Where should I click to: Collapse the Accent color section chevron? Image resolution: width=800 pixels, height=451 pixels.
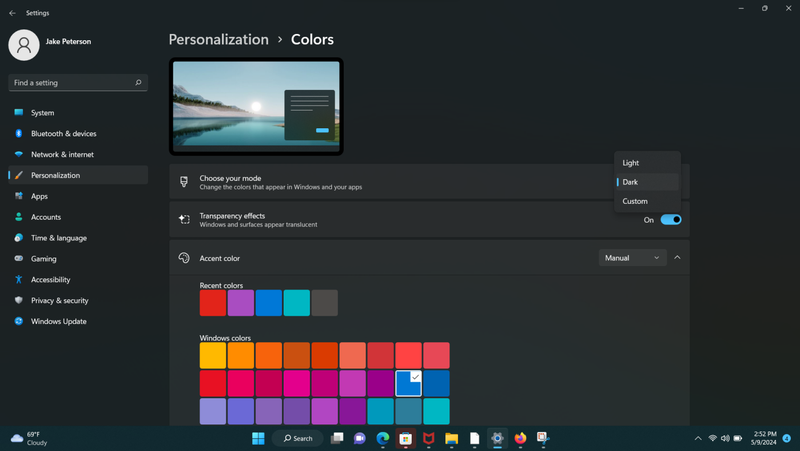coord(677,258)
